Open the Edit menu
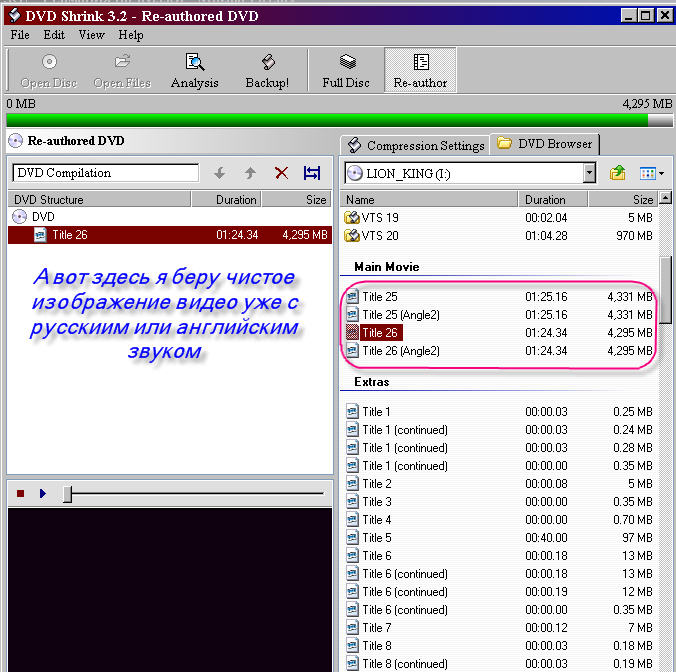Screen dimensions: 676x672 [x=54, y=35]
